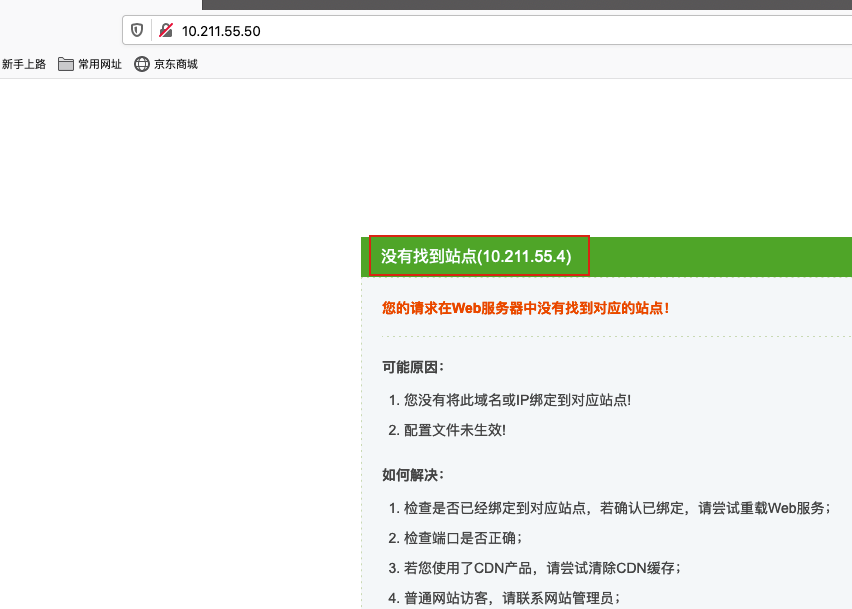Click the heading 没有找到站点(10.211.55.4)
Viewport: 852px width, 609px height.
pos(476,256)
